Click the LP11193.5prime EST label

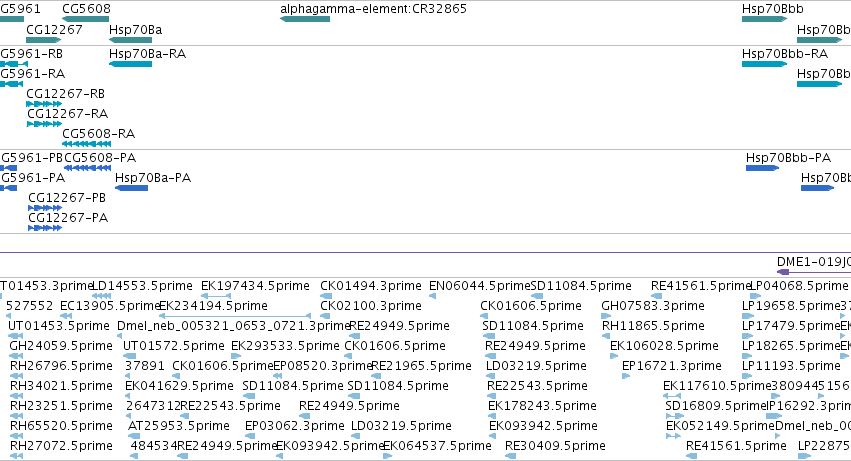[x=791, y=367]
